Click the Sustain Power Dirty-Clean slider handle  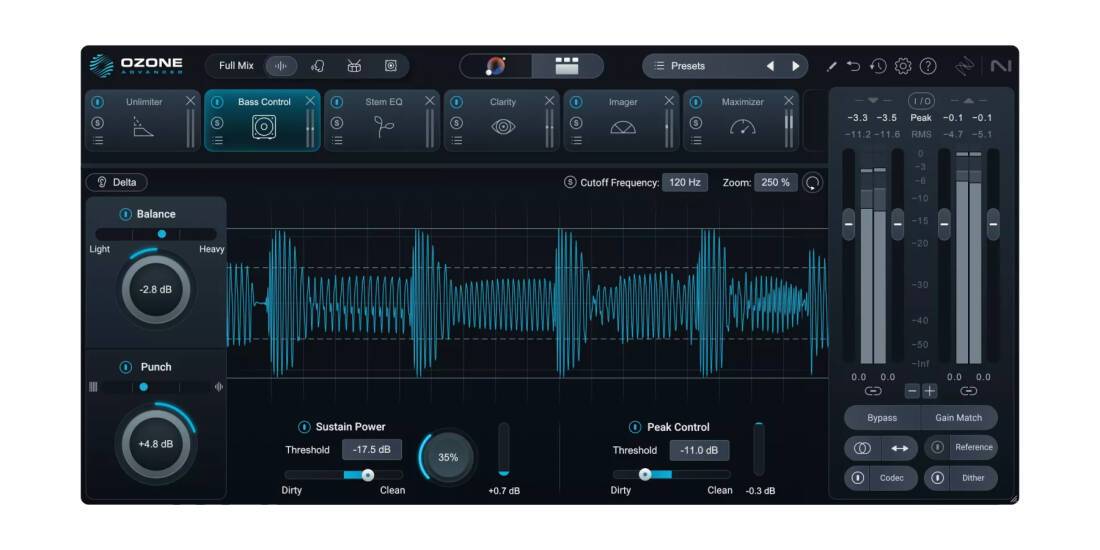pyautogui.click(x=368, y=475)
